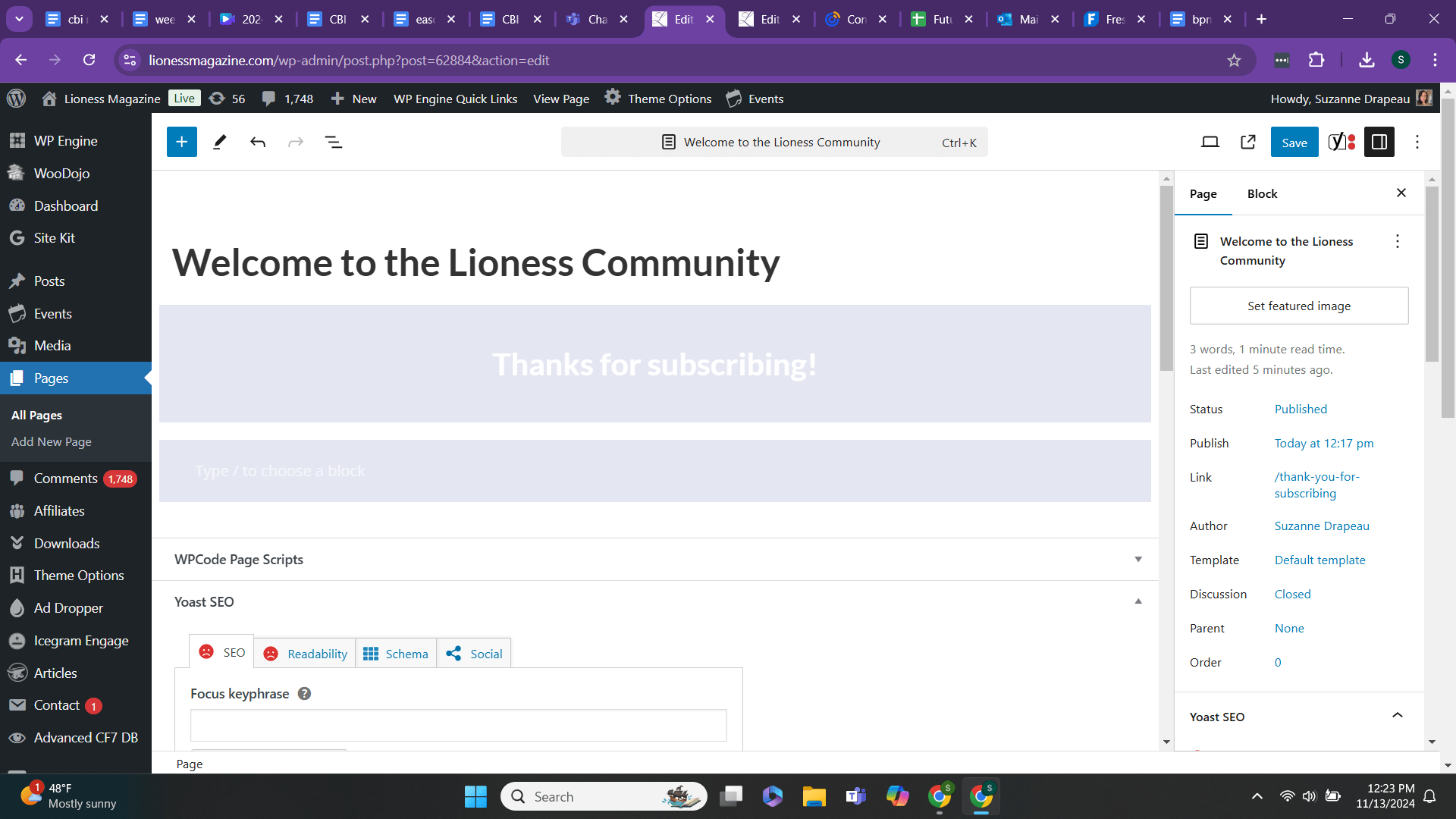Screen dimensions: 1456x819
Task: Open File Explorer from the taskbar
Action: [x=814, y=796]
